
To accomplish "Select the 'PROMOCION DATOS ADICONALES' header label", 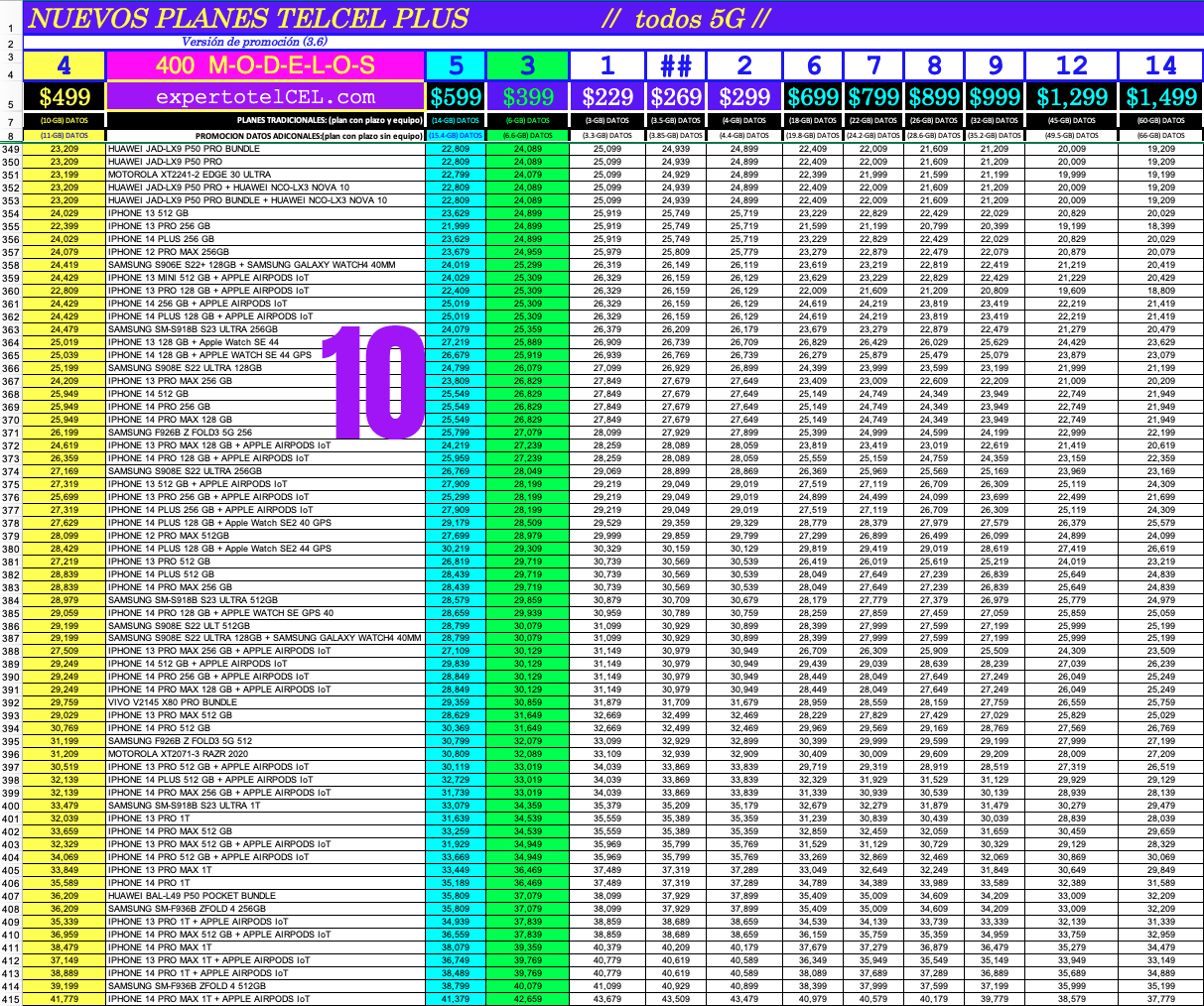I will (x=265, y=135).
